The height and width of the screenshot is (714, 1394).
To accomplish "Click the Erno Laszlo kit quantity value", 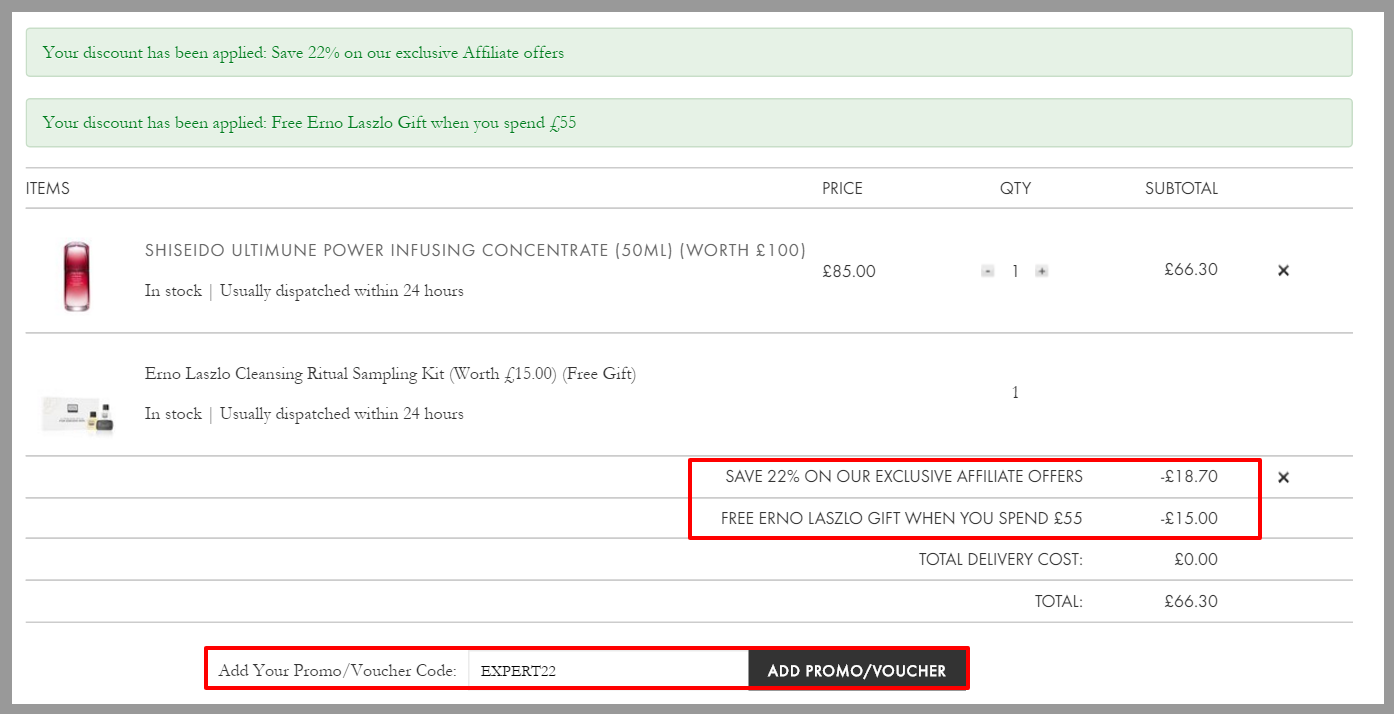I will 1015,393.
